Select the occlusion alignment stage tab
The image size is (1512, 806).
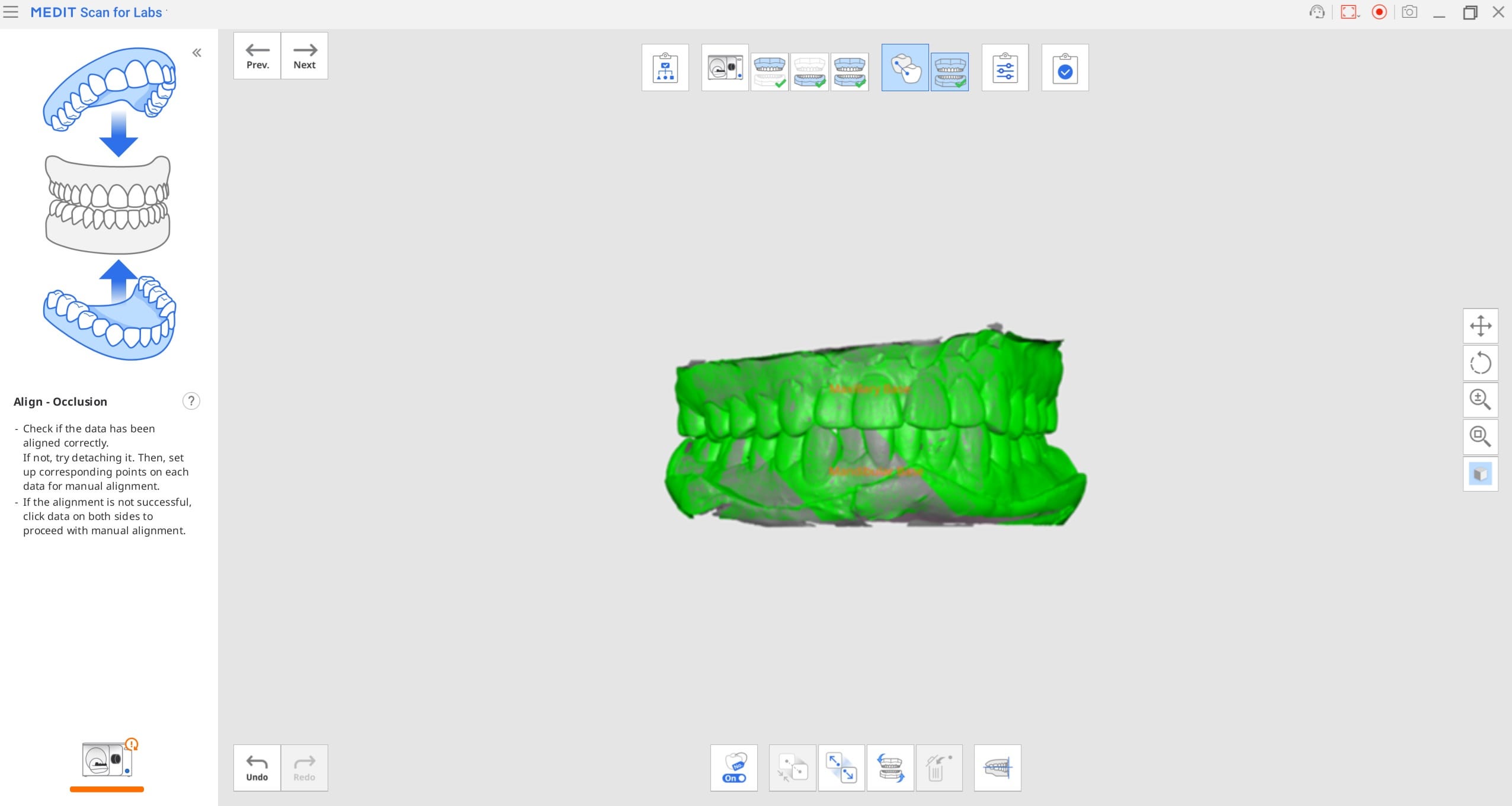(950, 71)
